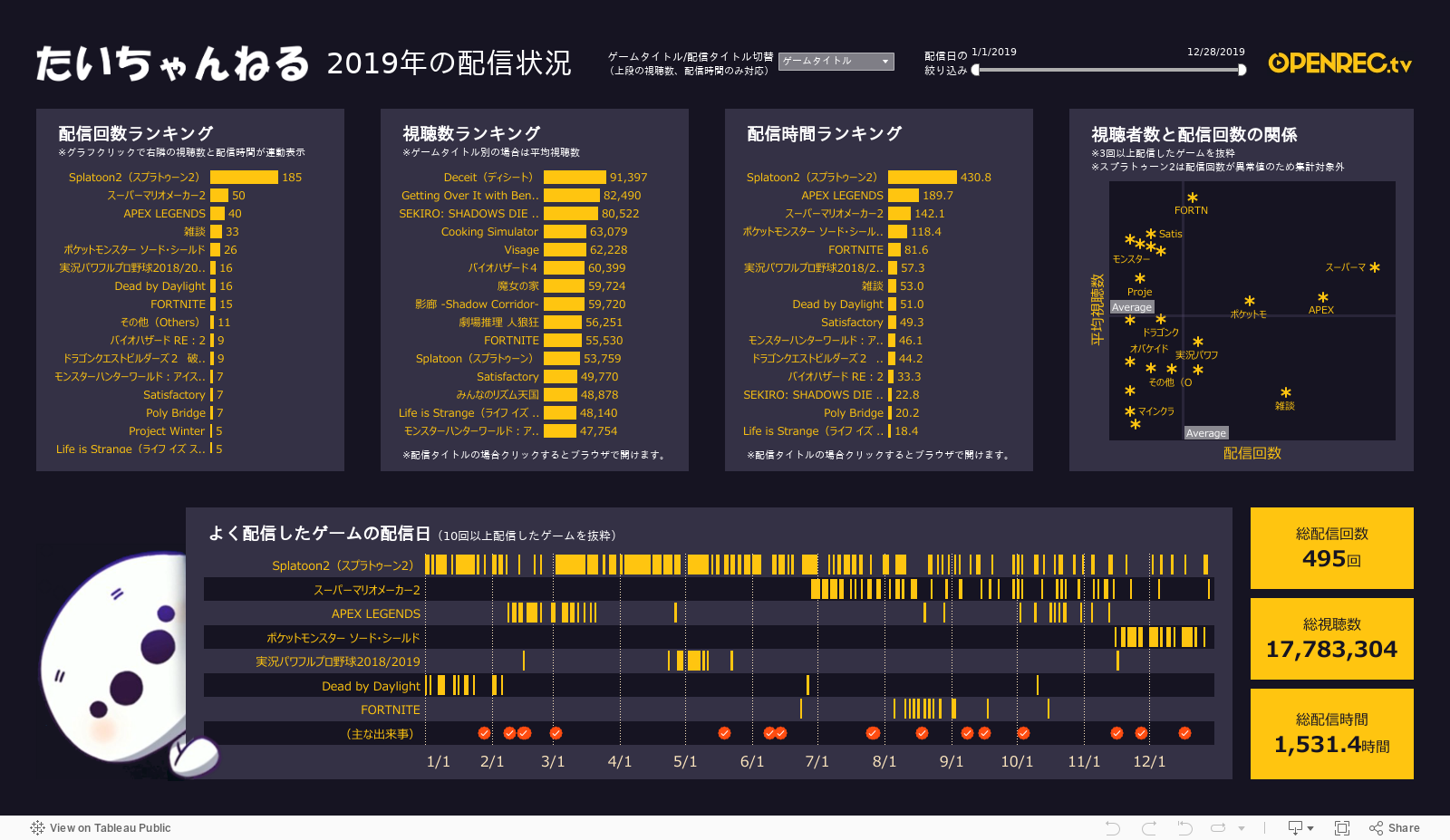Click SEKIRO: SHADOWS DIE .. in 視聴数ランキング
The image size is (1450, 840).
469,213
